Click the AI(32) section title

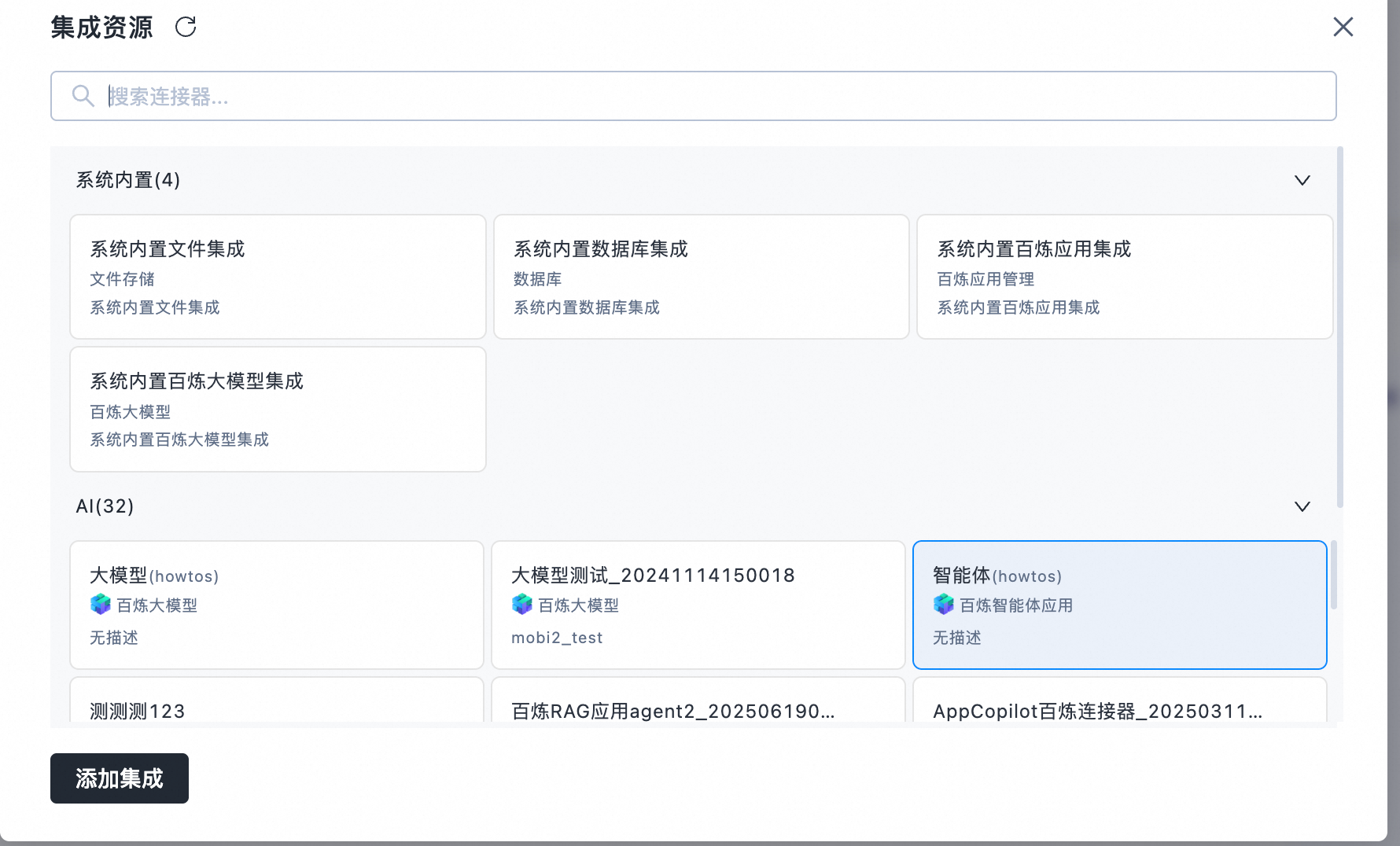tap(105, 506)
